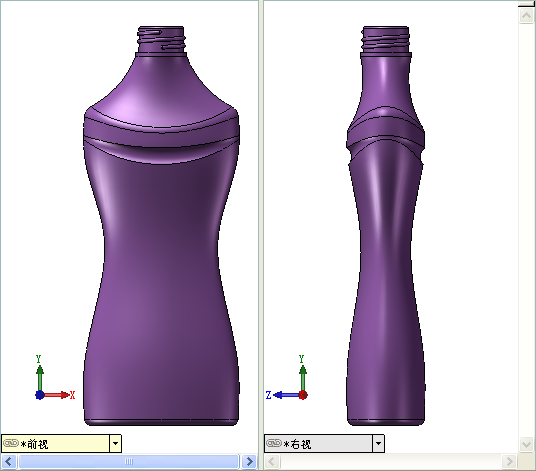
Task: Click the *前视 view name field
Action: pyautogui.click(x=56, y=444)
